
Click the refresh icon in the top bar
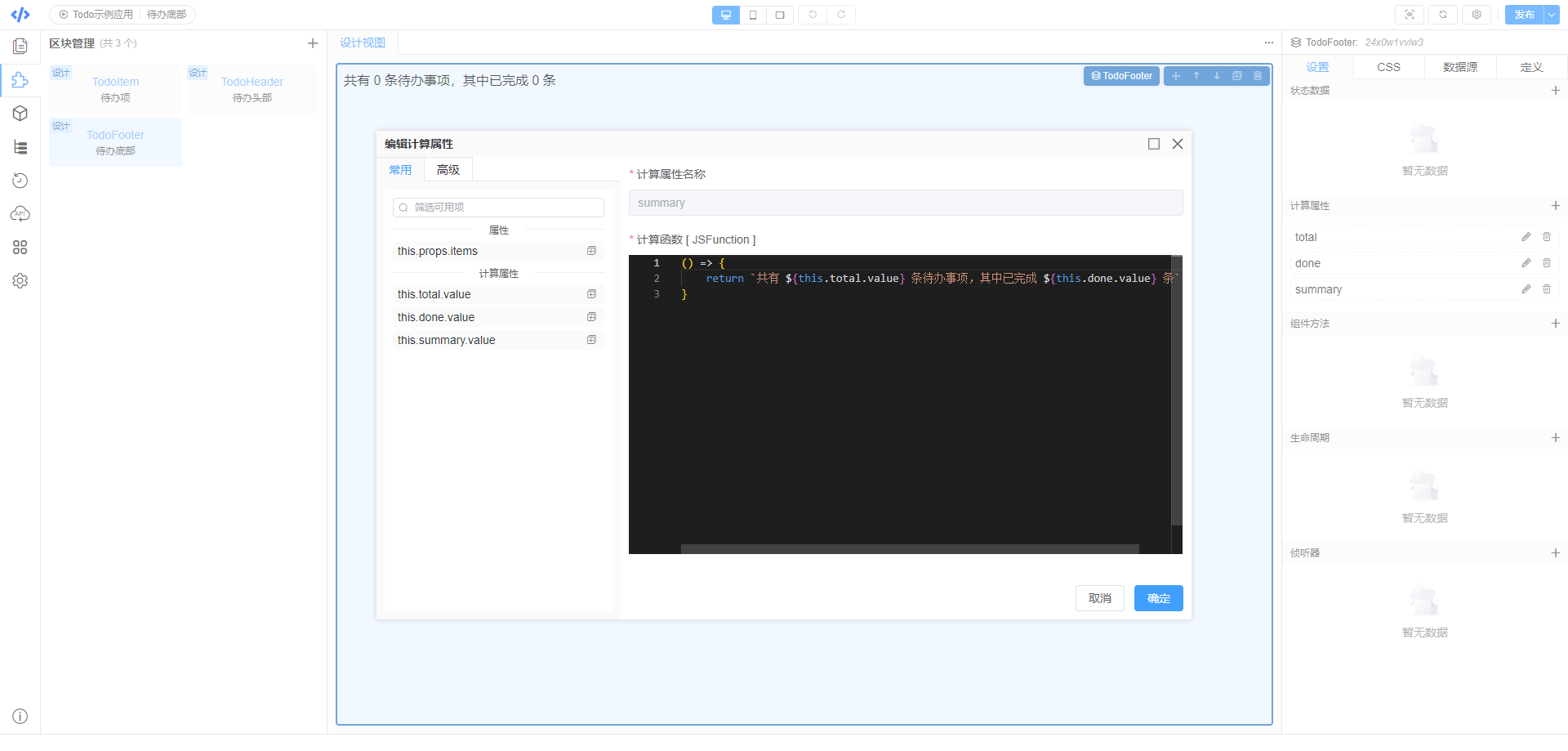click(x=1443, y=15)
